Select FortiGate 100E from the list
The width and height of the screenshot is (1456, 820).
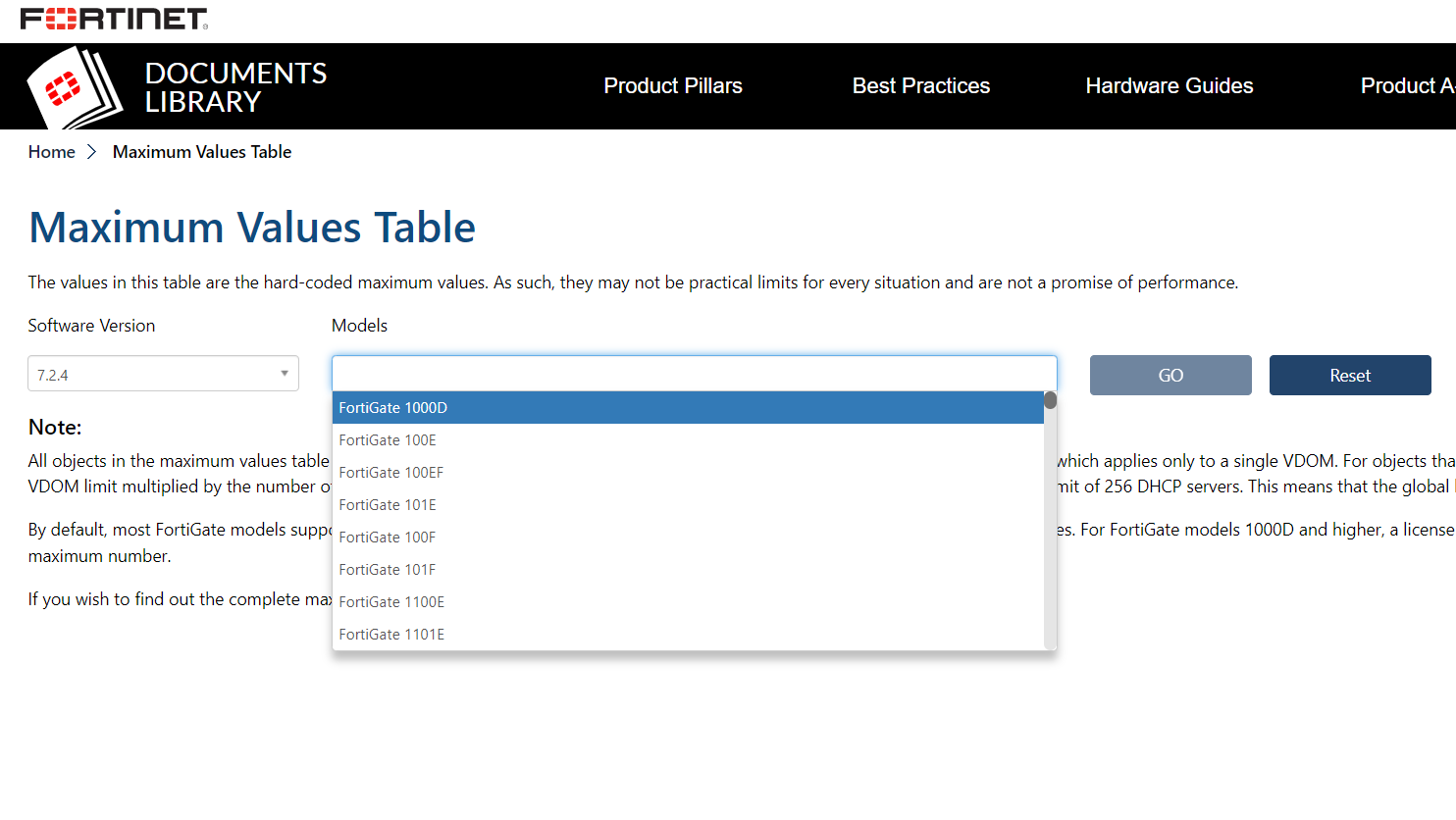(x=688, y=440)
